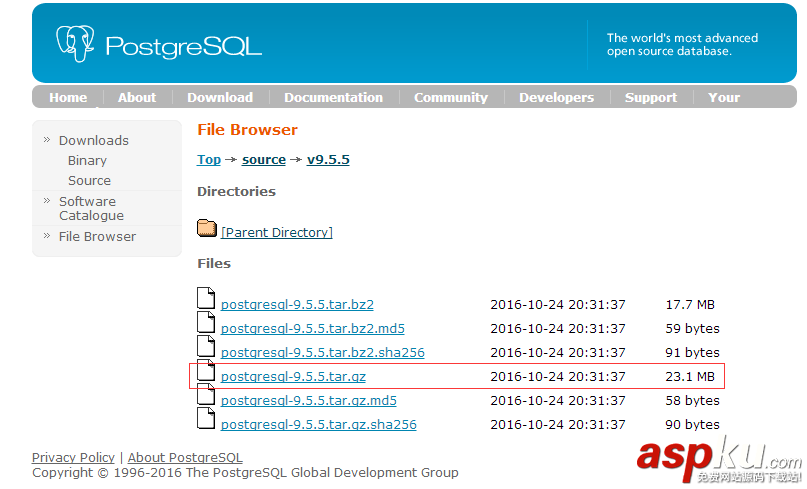Click file icon beside postgresql-9.5.5.tar.gz.md5
The height and width of the screenshot is (489, 807).
pos(206,394)
